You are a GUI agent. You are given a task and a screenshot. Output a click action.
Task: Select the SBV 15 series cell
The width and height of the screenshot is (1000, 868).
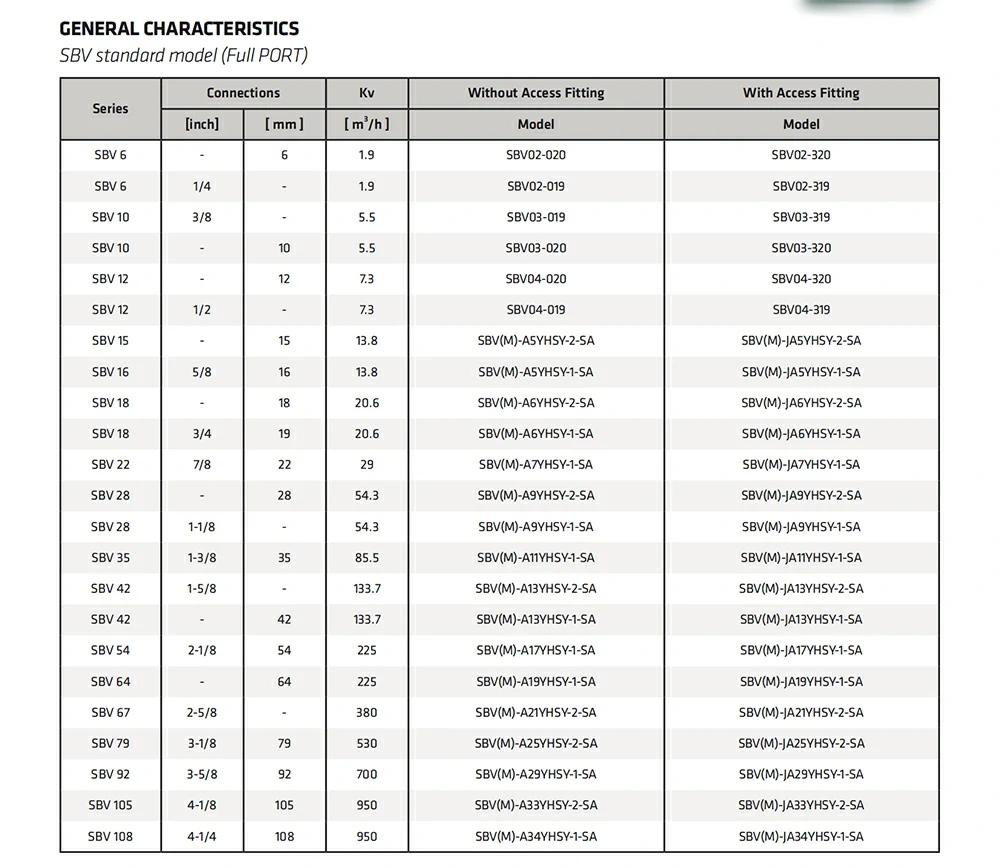pos(110,341)
